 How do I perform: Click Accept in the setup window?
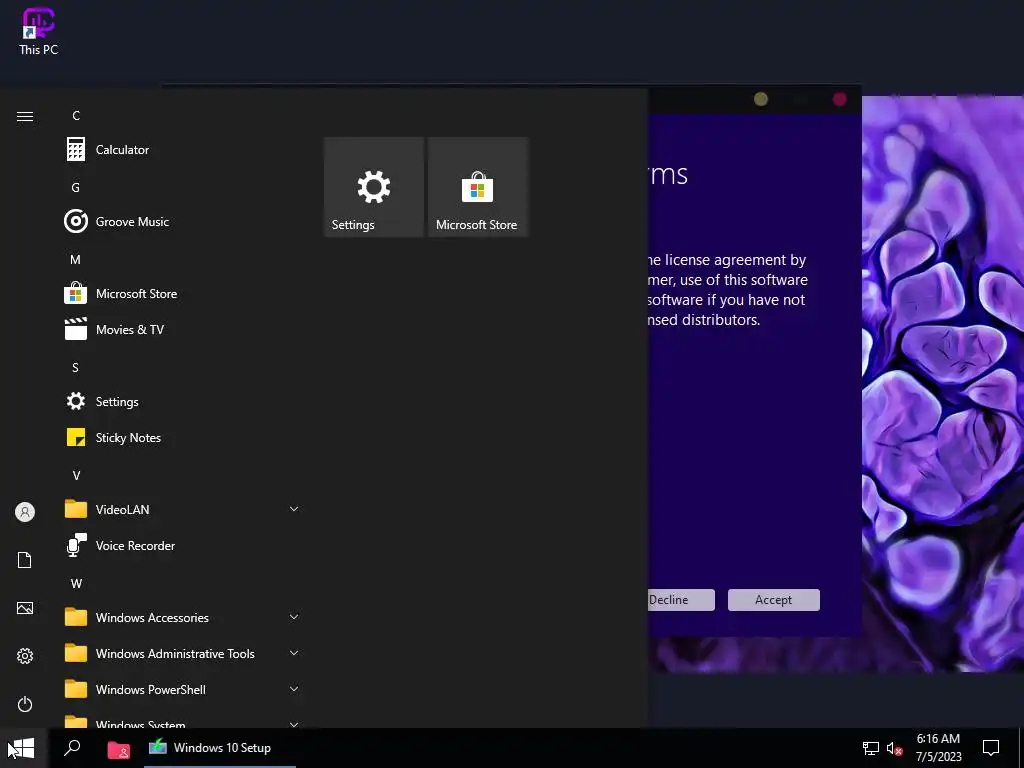[774, 600]
